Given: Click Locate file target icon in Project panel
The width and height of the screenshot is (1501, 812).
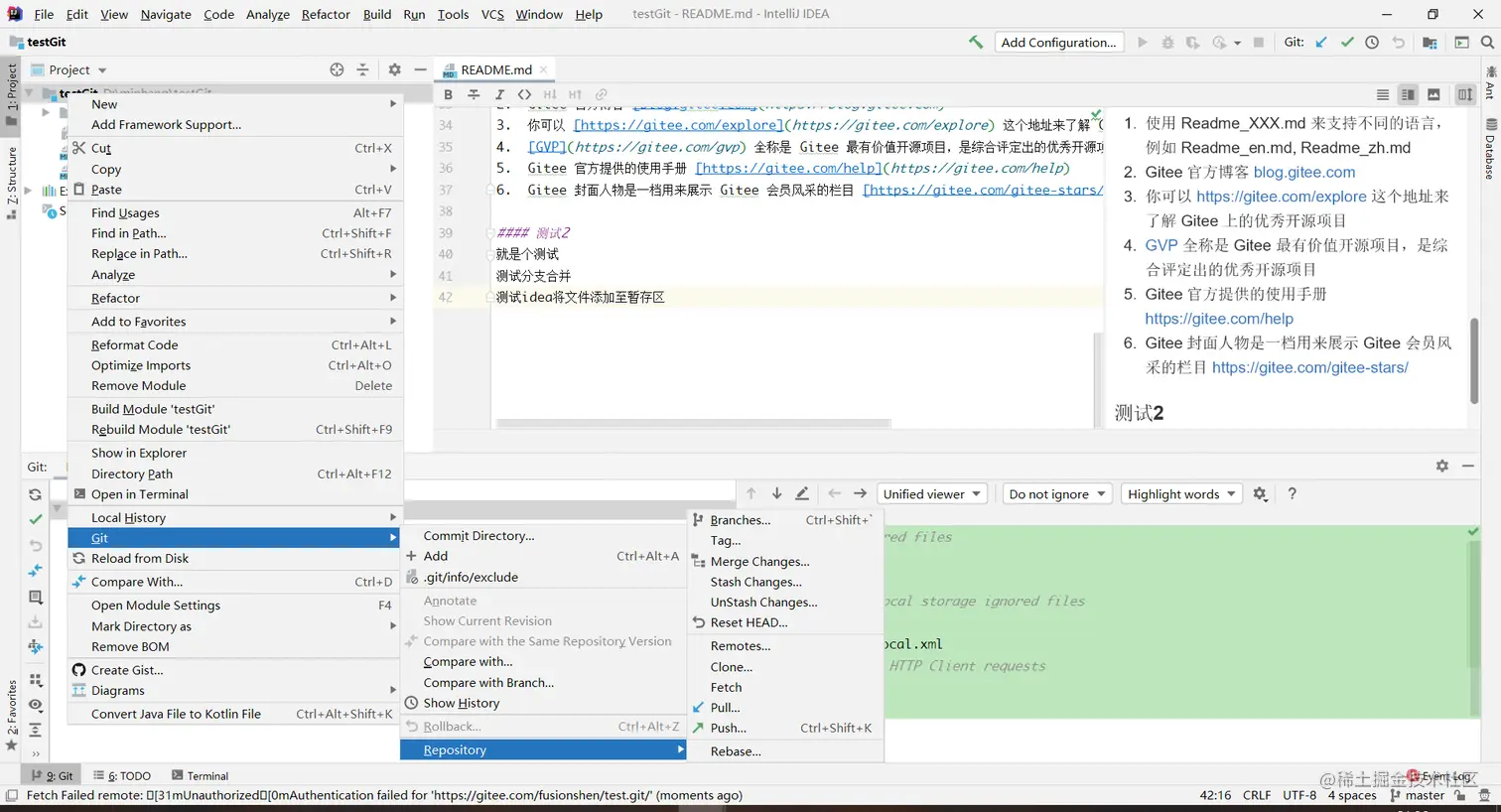Looking at the screenshot, I should [x=337, y=69].
